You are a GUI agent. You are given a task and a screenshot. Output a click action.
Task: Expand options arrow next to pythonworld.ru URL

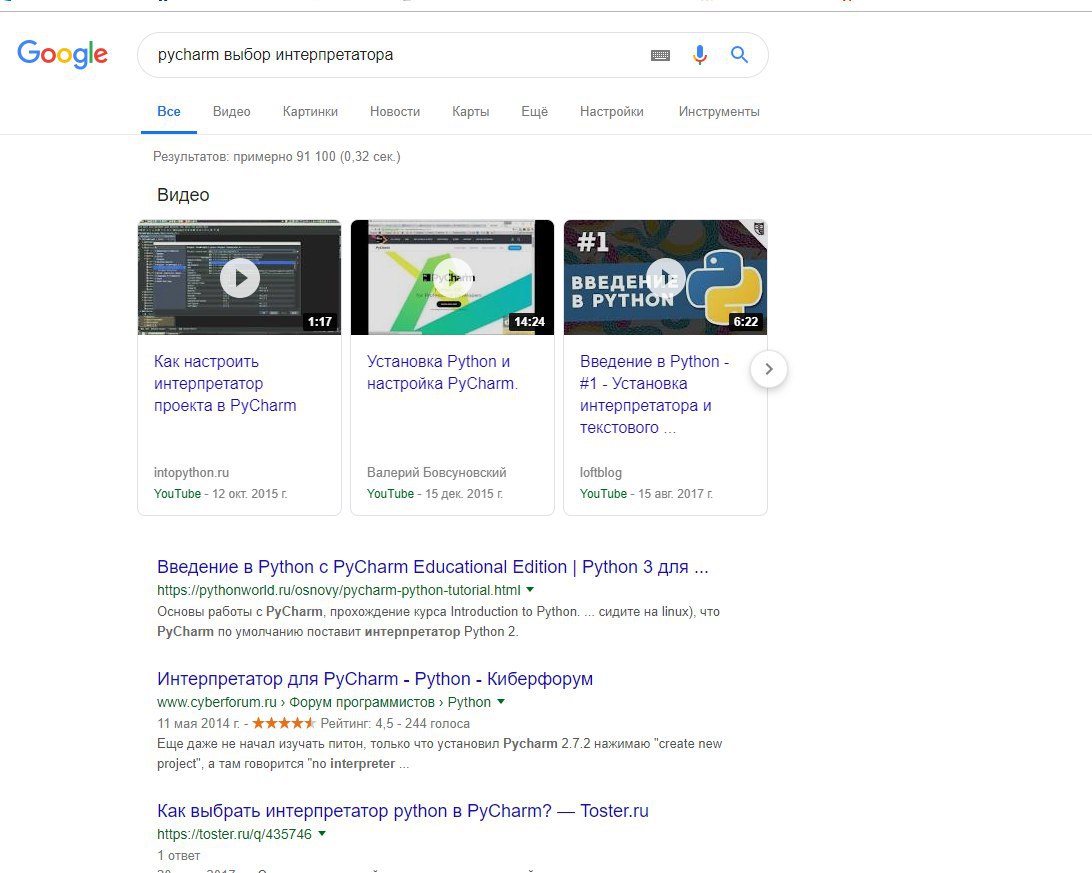530,590
